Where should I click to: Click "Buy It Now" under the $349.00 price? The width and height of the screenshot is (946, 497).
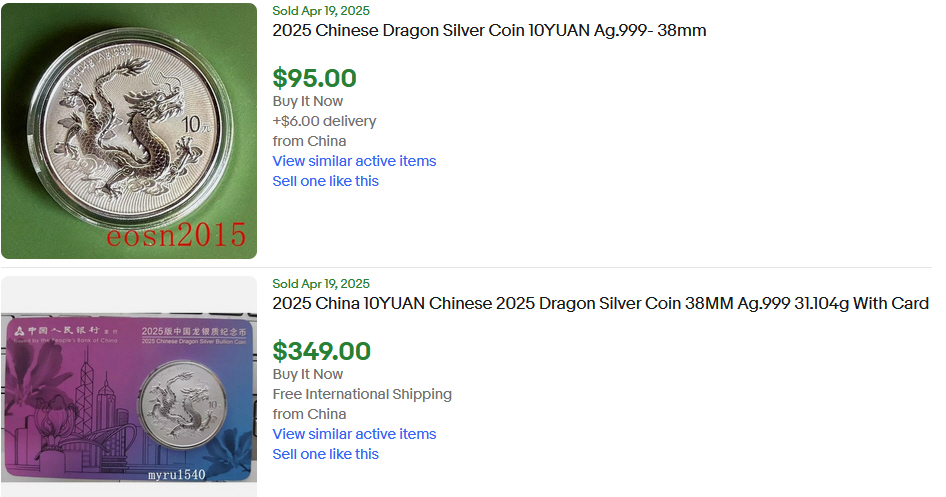coord(307,374)
